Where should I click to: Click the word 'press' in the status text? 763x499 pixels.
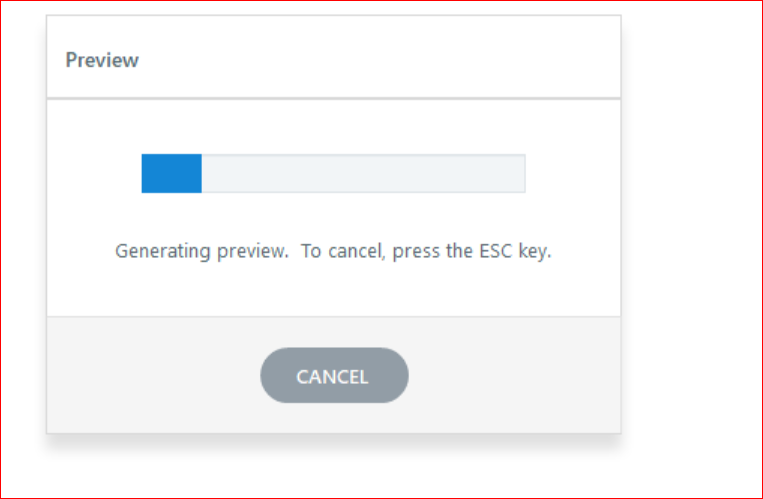(x=419, y=250)
